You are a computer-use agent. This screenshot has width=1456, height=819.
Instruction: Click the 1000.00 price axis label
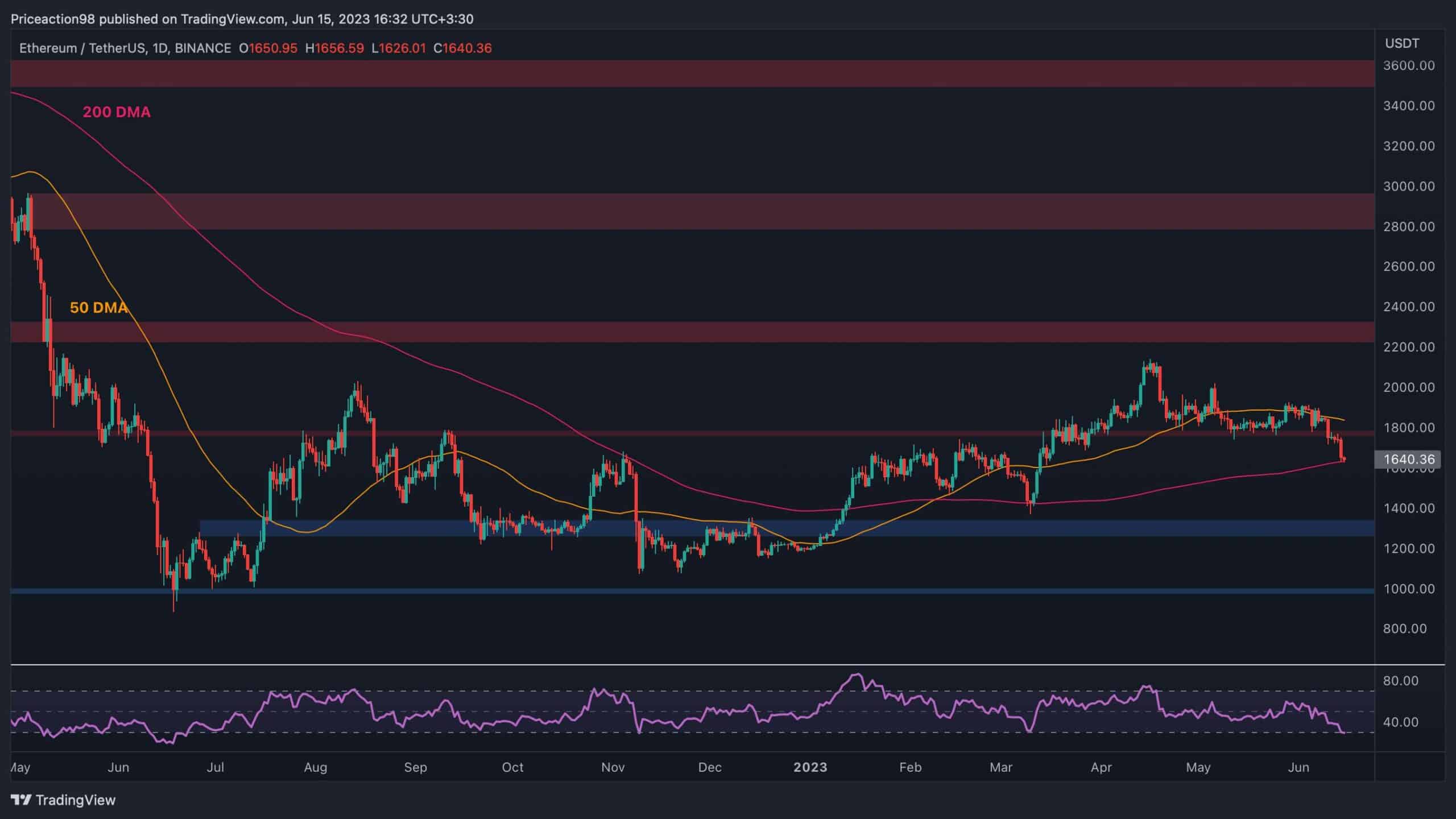click(1408, 589)
